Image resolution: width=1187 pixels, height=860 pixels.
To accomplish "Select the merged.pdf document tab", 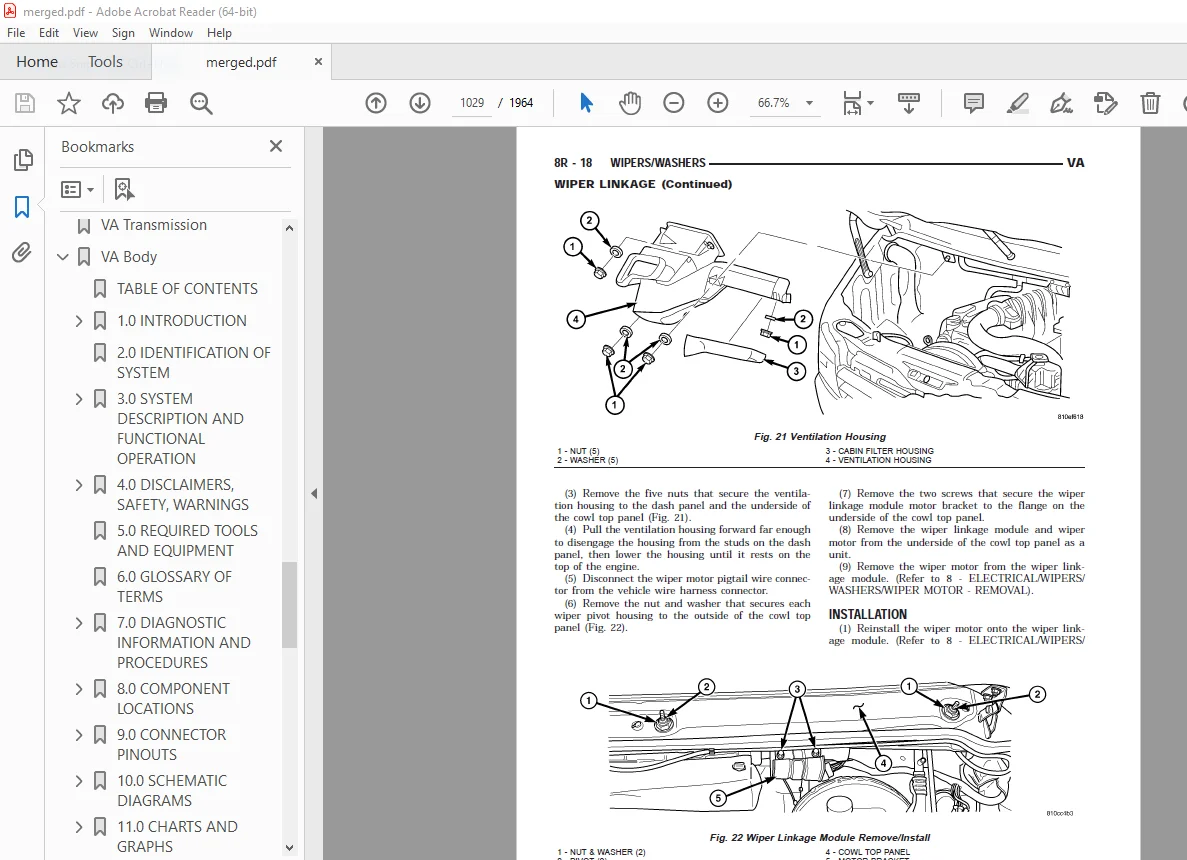I will 241,62.
